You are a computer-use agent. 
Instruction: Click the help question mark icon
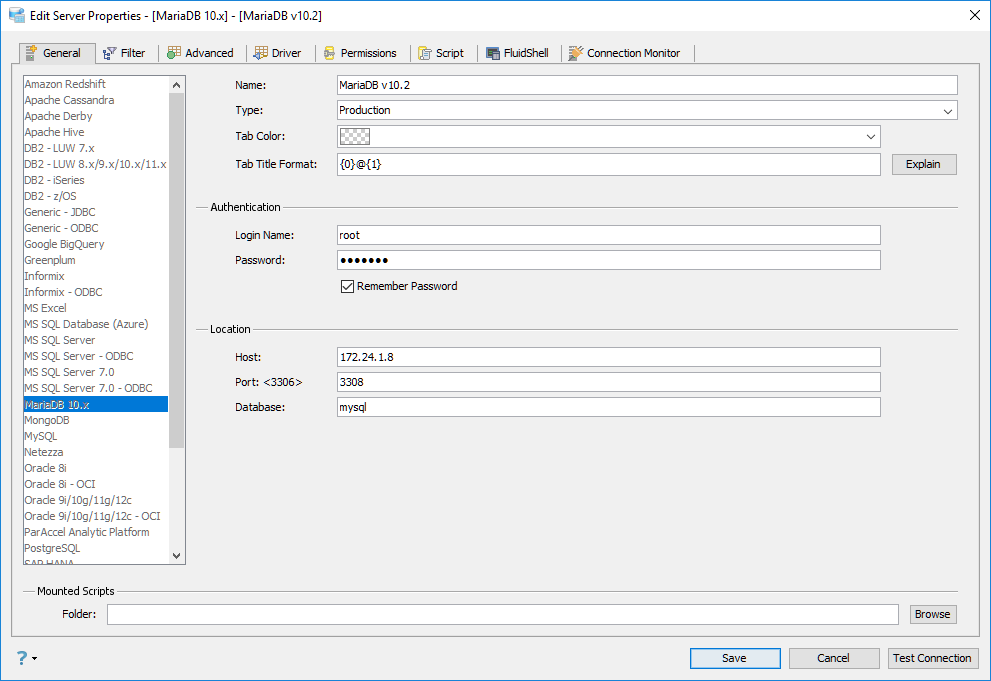coord(21,658)
